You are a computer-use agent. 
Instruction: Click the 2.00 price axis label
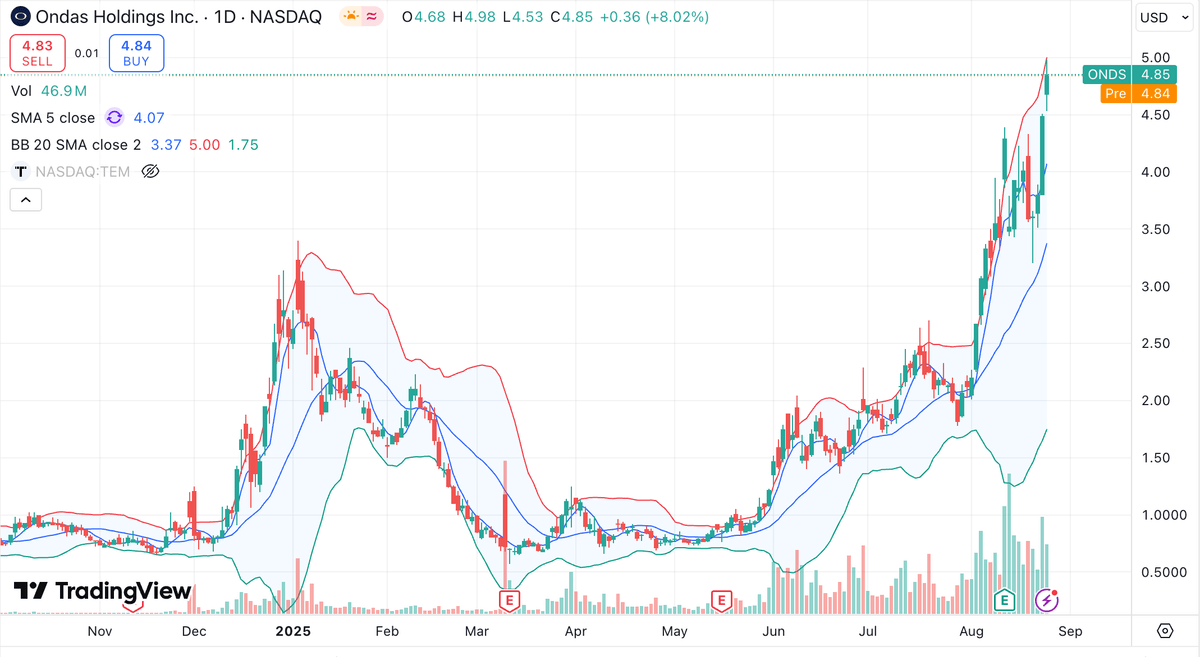(1154, 401)
